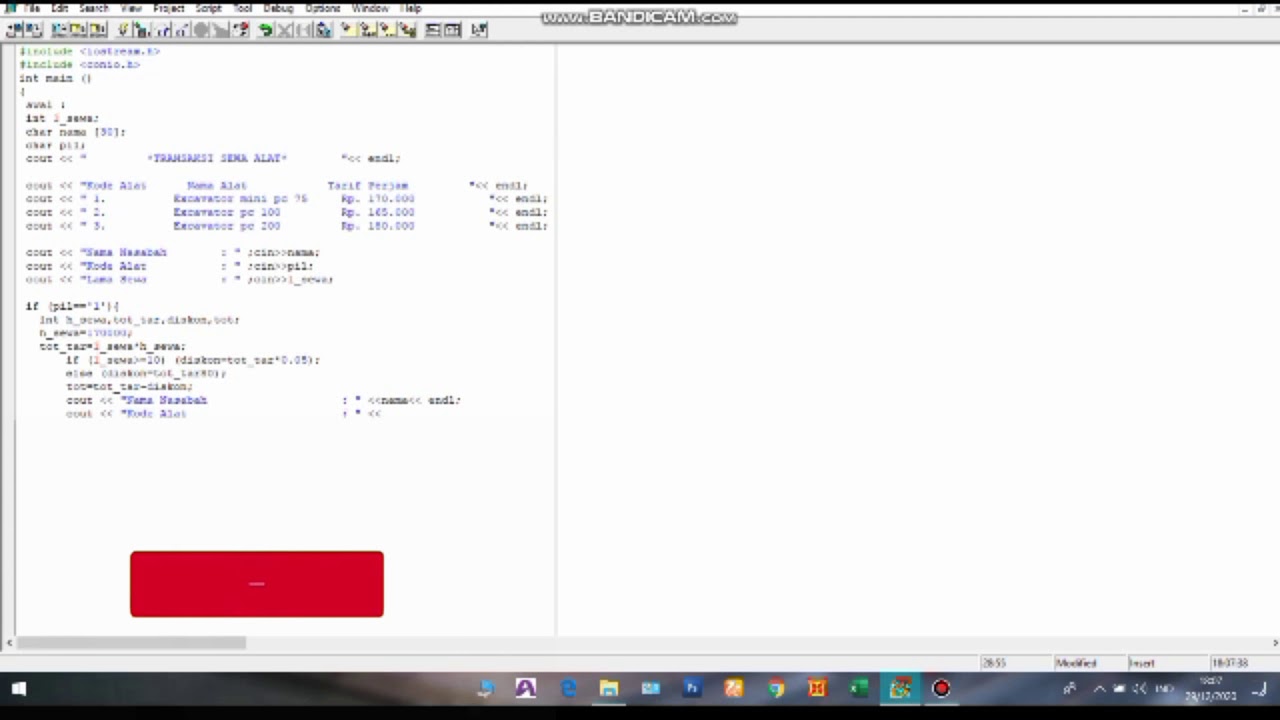Show hidden system tray icons
Screen dimensions: 1280x720
[1099, 688]
